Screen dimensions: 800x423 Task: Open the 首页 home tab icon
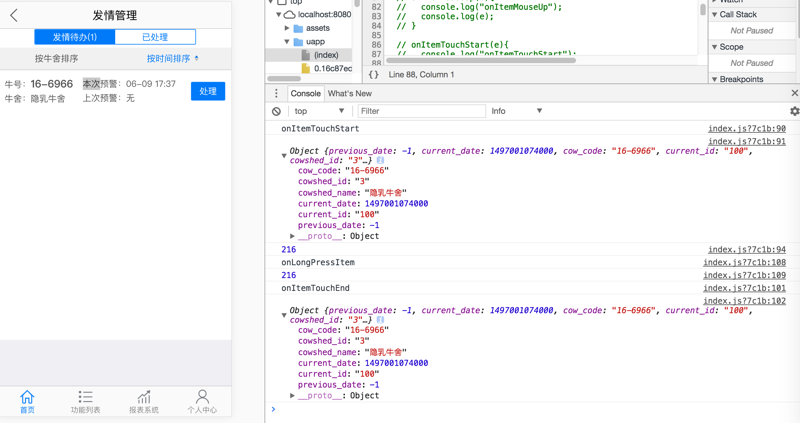pos(27,397)
